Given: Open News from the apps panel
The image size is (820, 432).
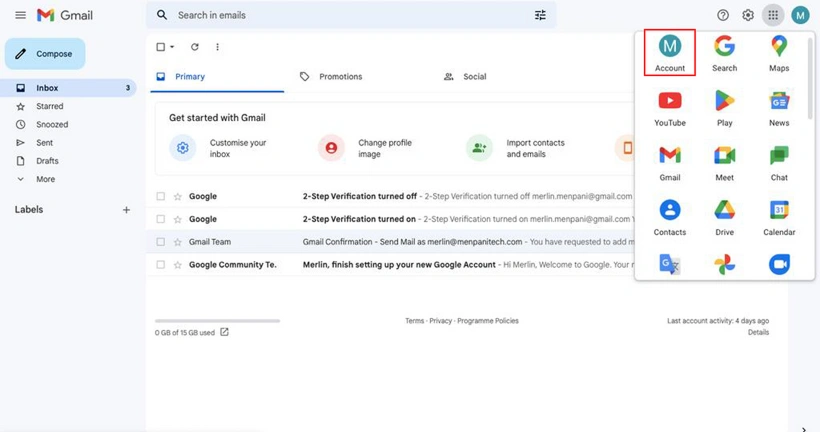Looking at the screenshot, I should pos(779,108).
